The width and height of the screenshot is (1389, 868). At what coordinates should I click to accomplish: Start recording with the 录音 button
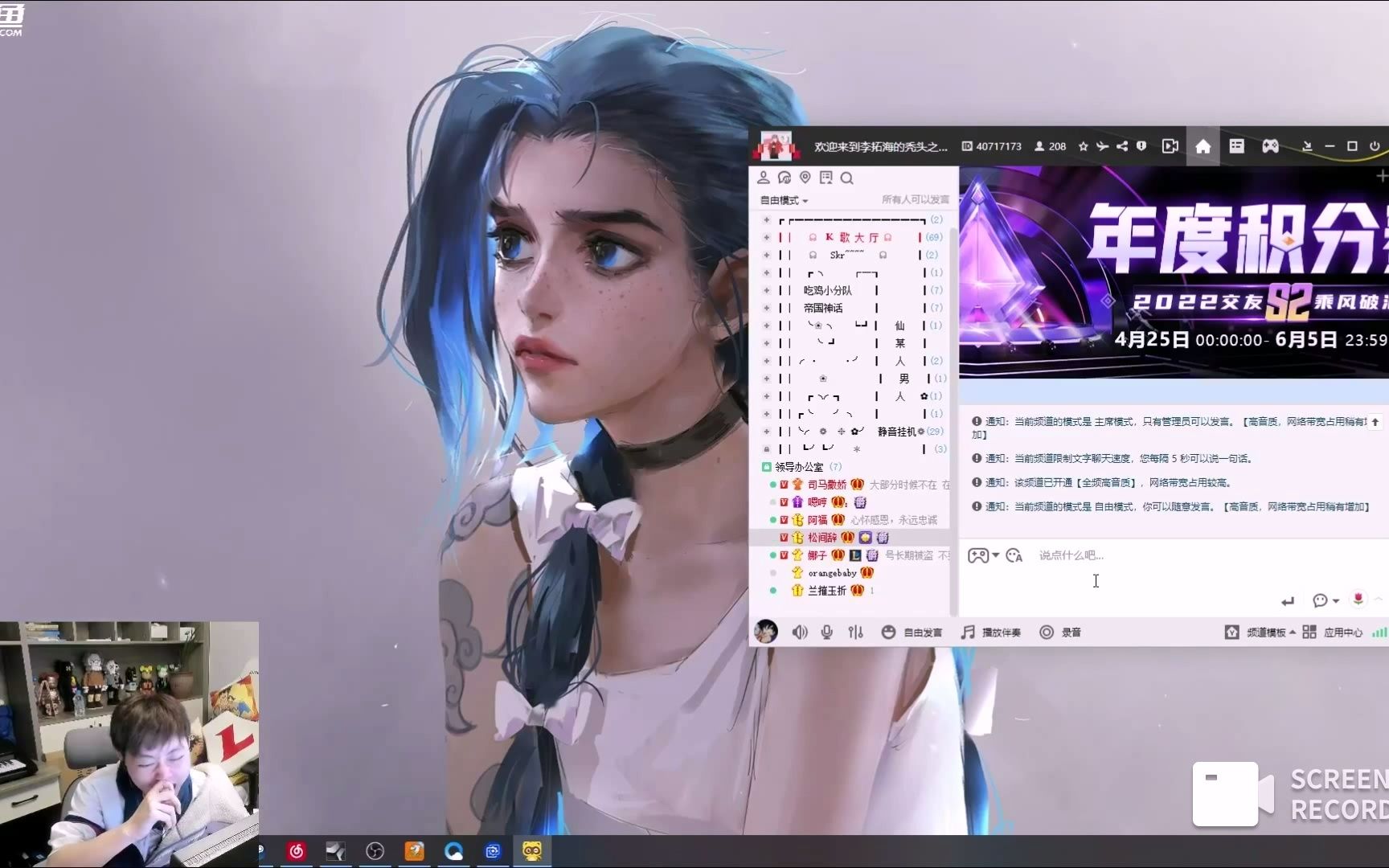click(x=1060, y=633)
